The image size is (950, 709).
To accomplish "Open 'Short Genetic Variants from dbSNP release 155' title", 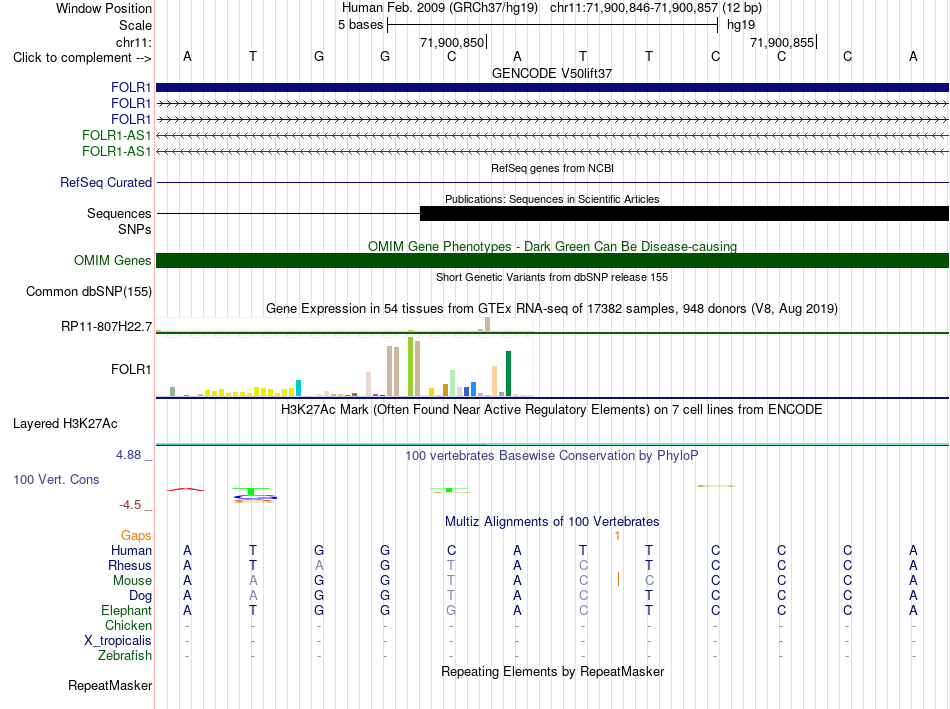I will [x=552, y=277].
